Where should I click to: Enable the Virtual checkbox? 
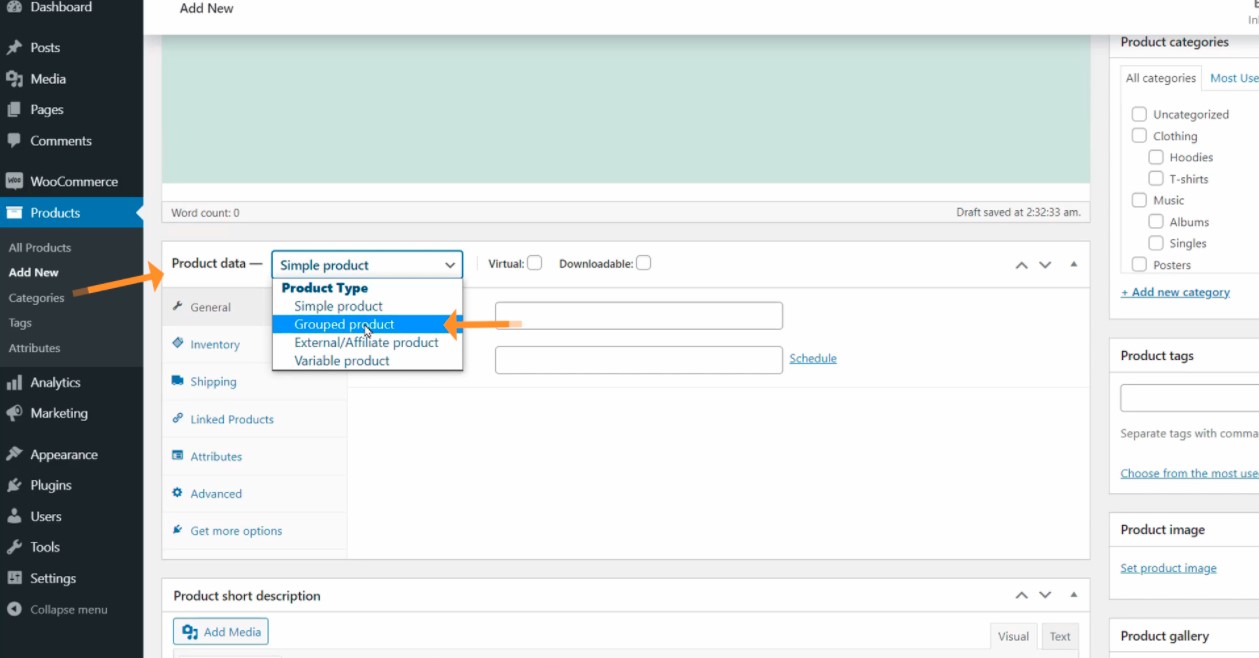tap(535, 263)
